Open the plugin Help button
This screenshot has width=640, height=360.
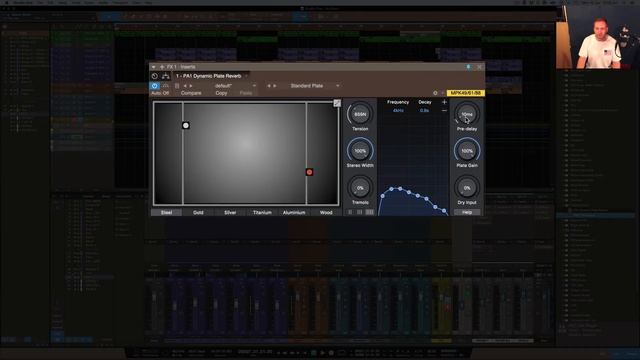coord(467,212)
